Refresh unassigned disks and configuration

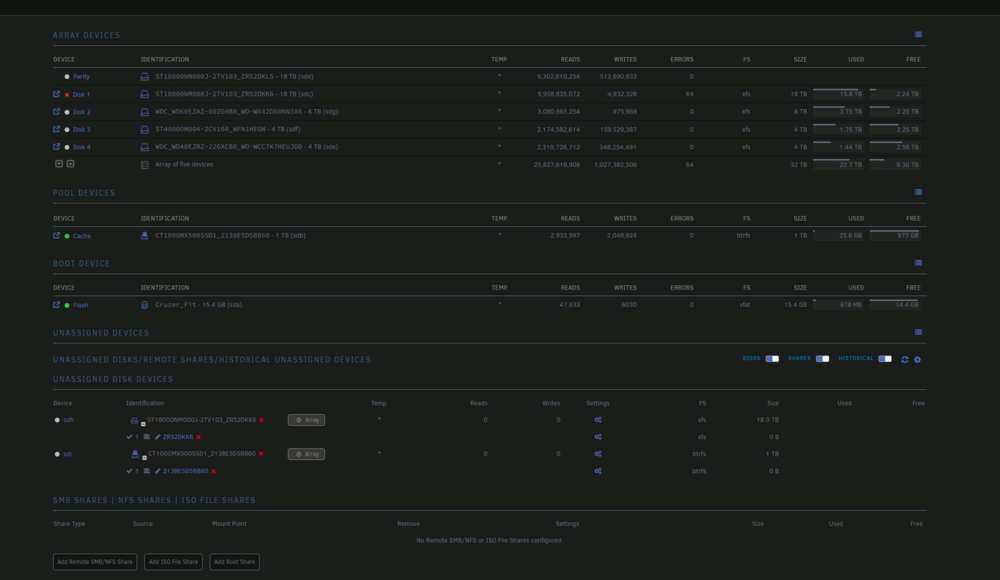click(x=904, y=360)
